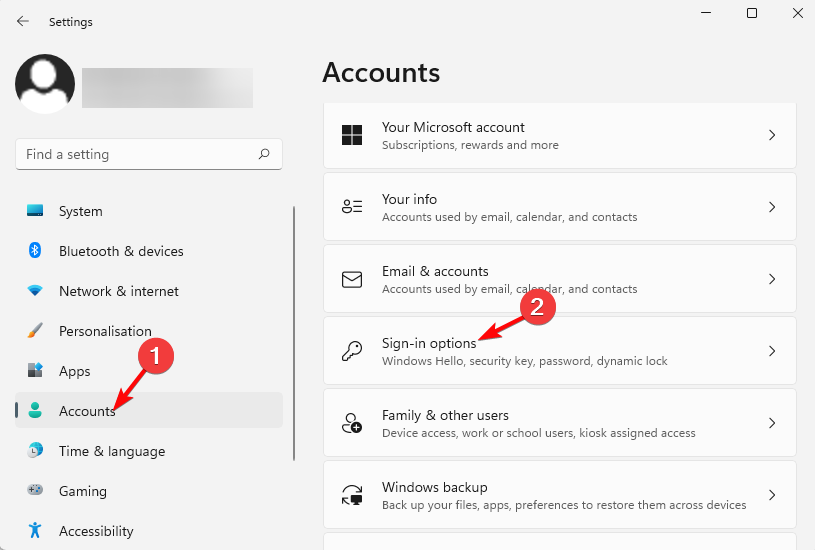Open the Apps category

click(149, 371)
